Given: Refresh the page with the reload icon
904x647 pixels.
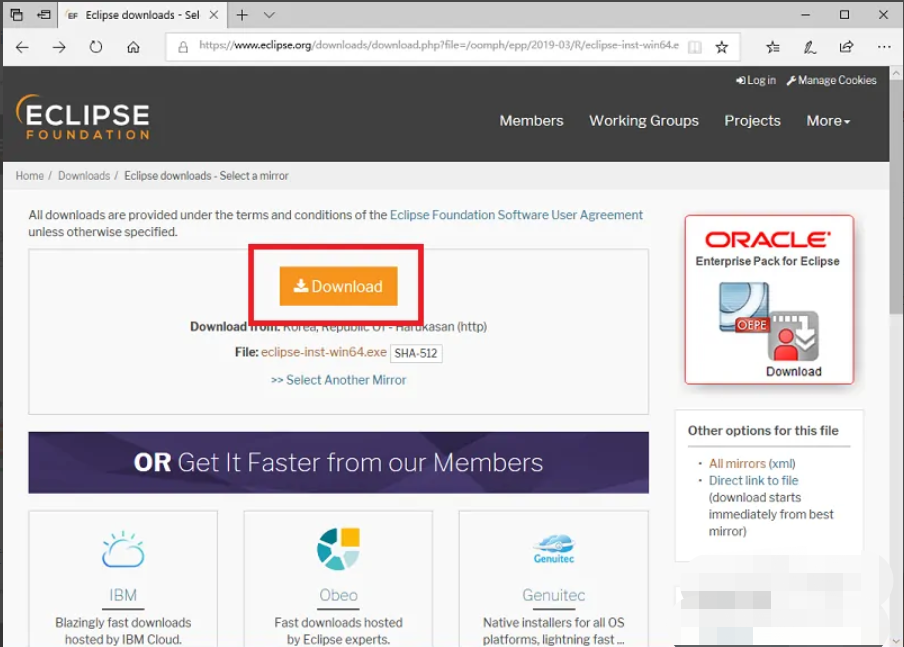Looking at the screenshot, I should tap(96, 47).
